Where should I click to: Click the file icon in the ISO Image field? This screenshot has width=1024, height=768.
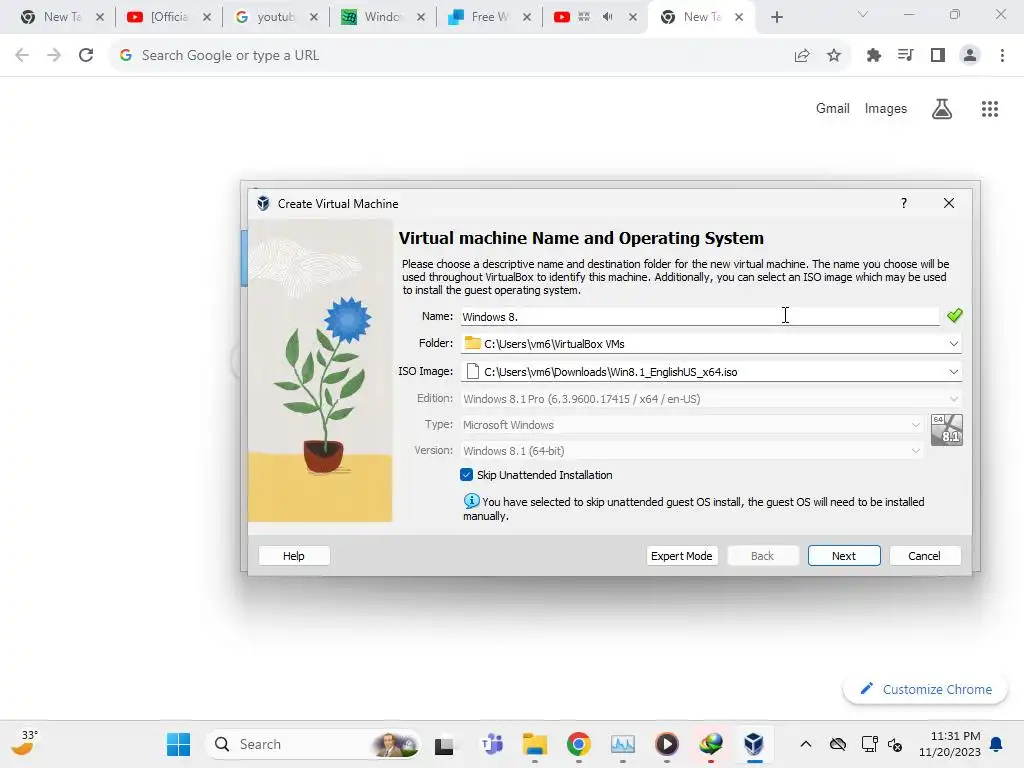473,371
